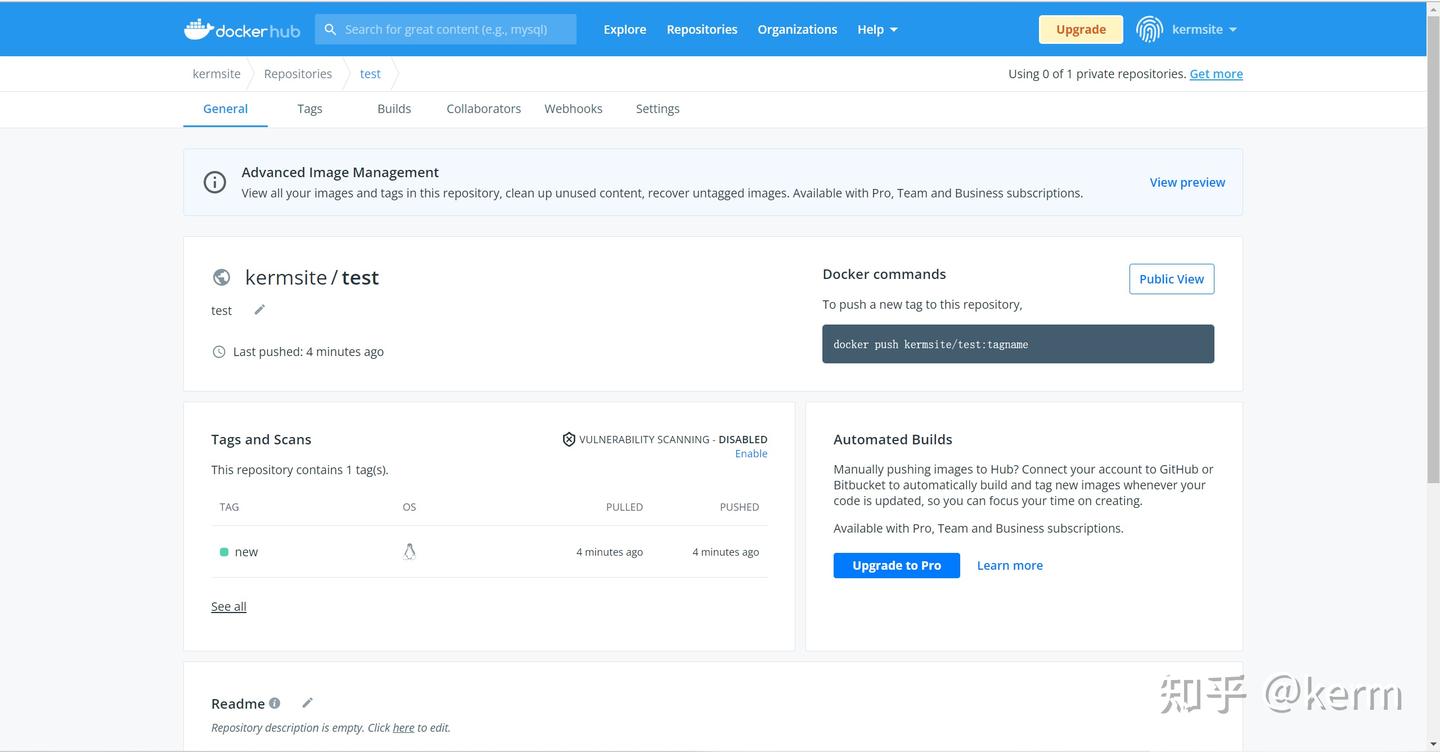Click the View preview link
The height and width of the screenshot is (752, 1440).
click(1187, 182)
